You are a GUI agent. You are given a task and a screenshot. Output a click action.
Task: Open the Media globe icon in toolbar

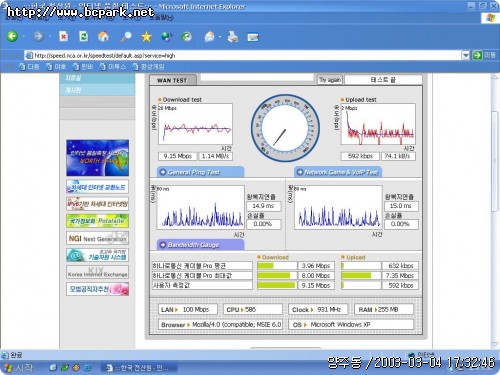[x=166, y=36]
